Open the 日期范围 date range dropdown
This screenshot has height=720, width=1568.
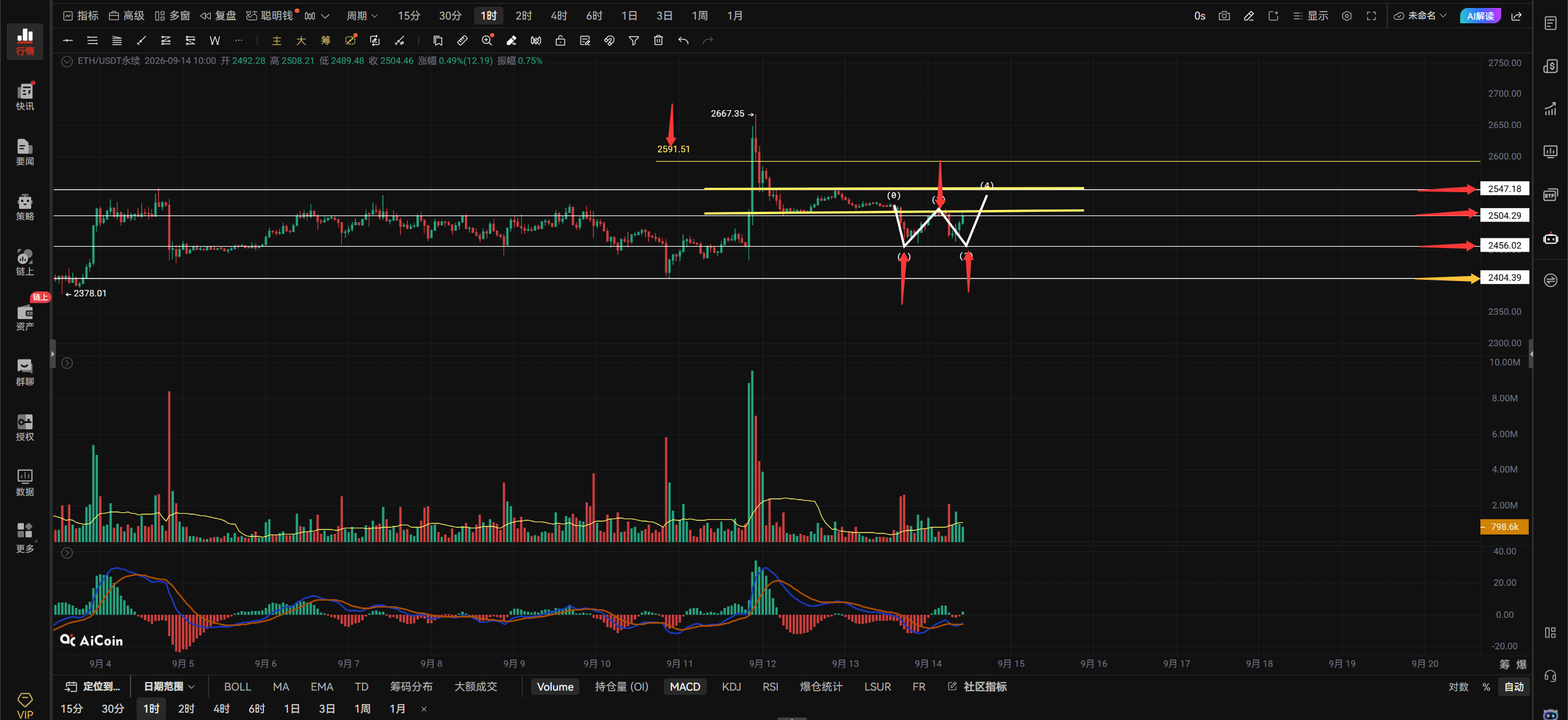click(x=169, y=686)
